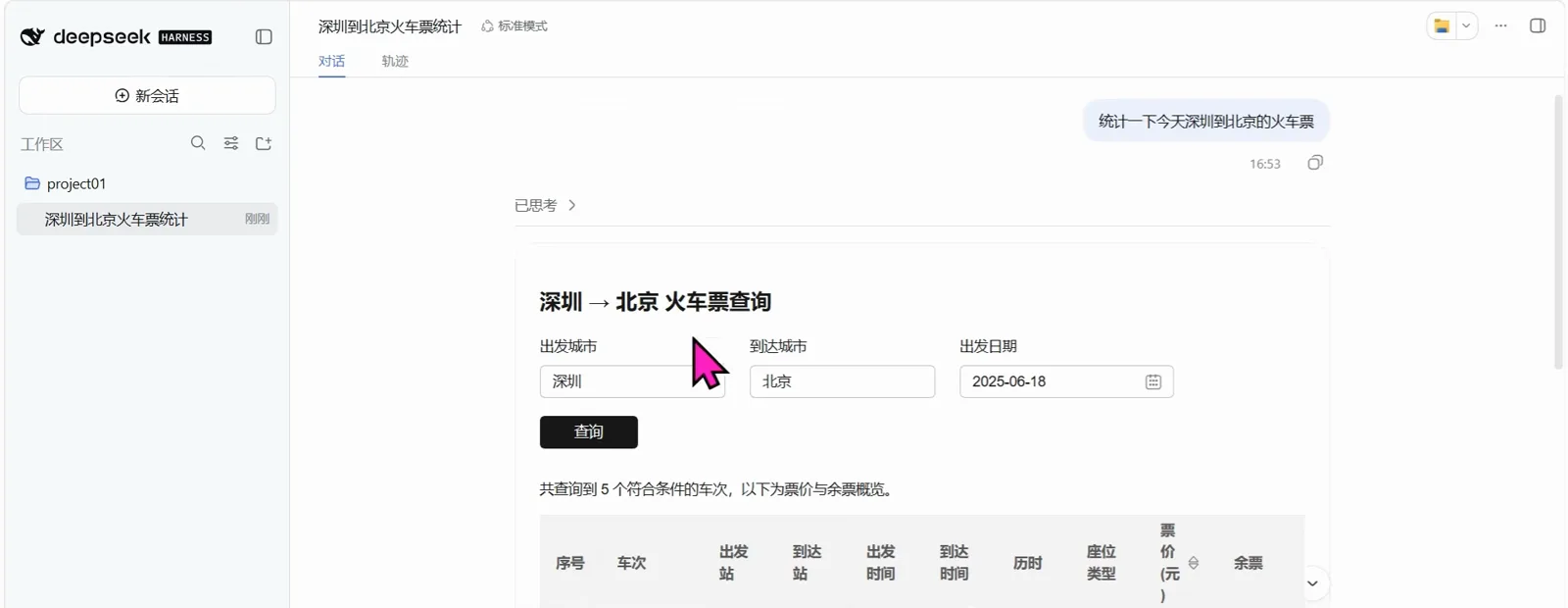Copy the user message with copy icon

(1315, 163)
